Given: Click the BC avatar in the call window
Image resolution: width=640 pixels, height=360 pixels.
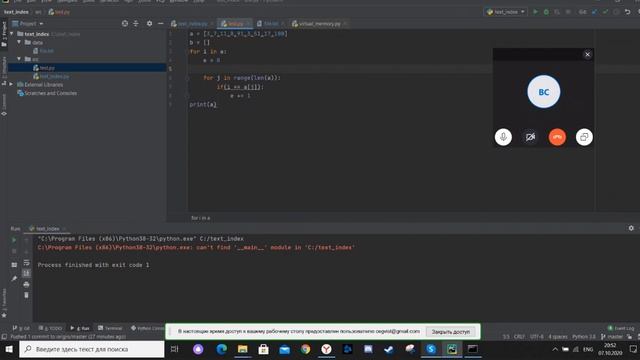Looking at the screenshot, I should coord(544,92).
